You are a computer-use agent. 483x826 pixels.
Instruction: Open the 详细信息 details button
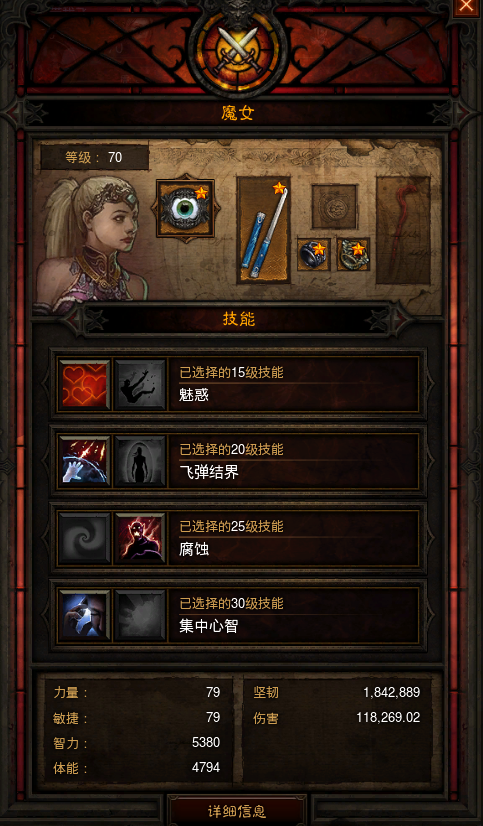tap(237, 811)
